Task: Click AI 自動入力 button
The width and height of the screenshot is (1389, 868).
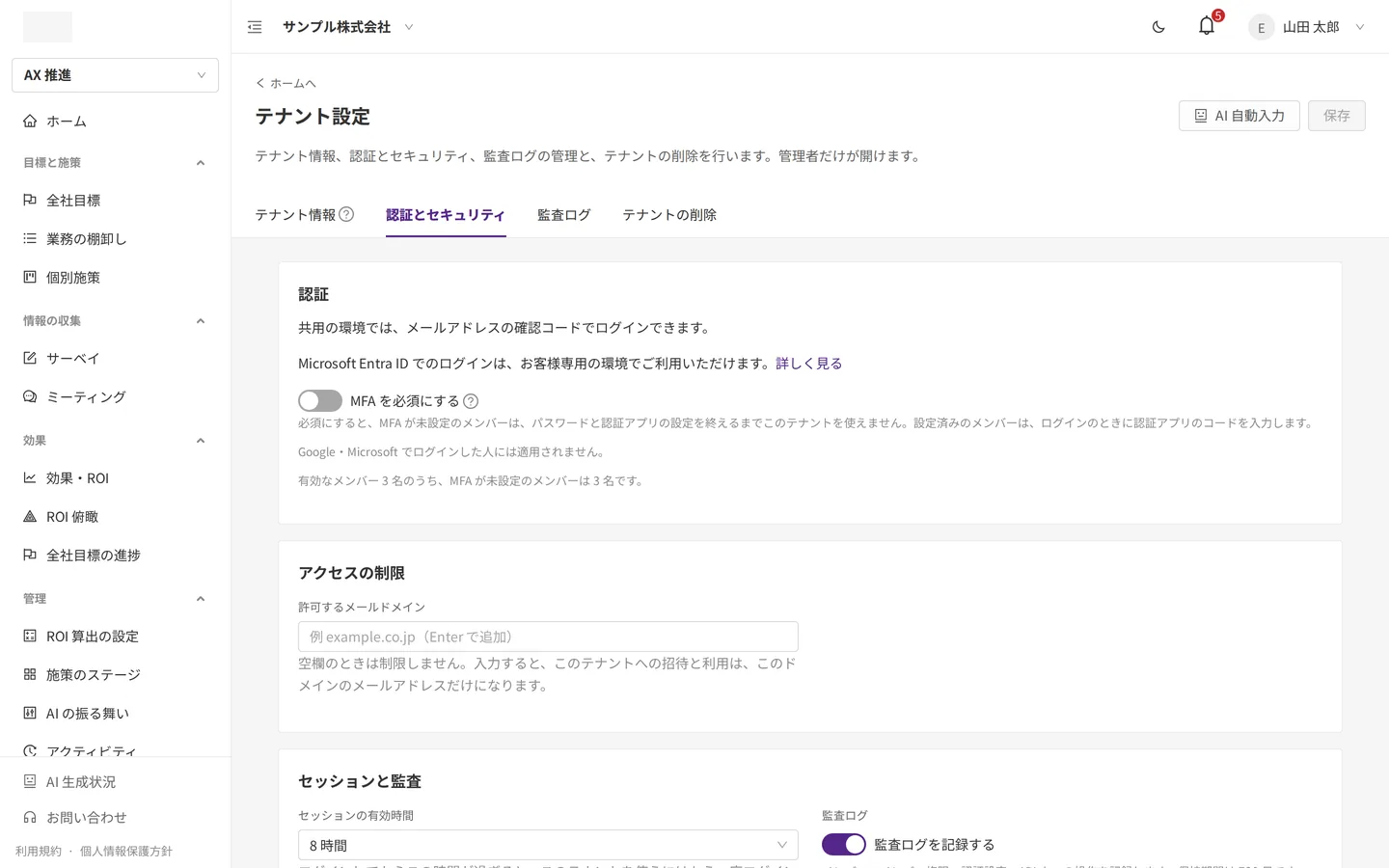Action: coord(1239,116)
